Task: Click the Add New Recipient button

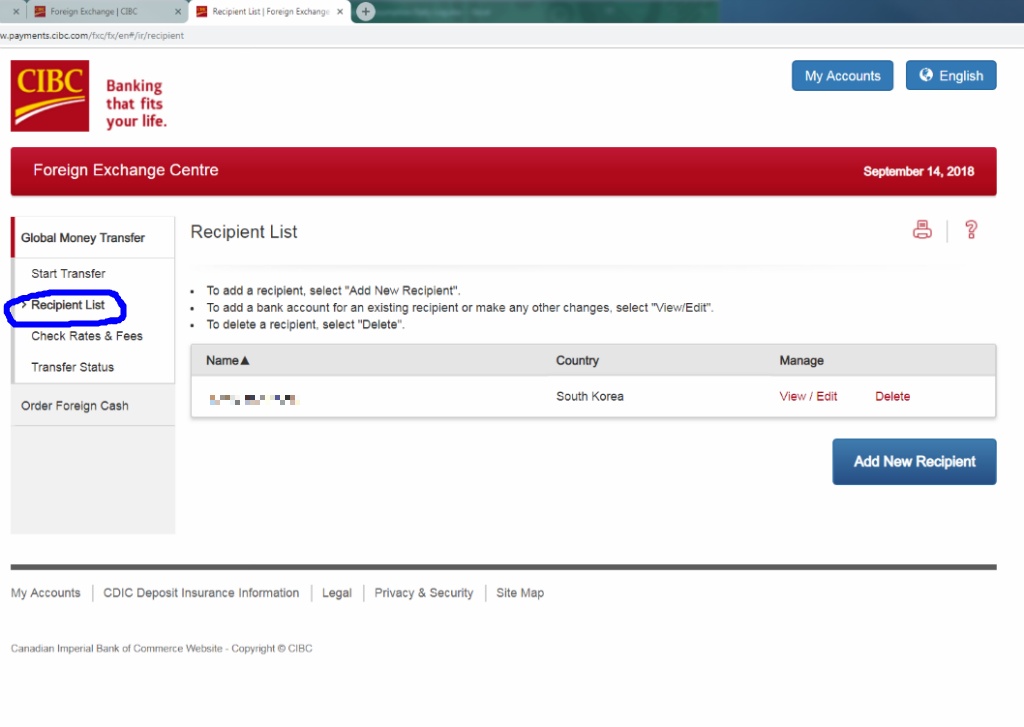Action: [914, 462]
